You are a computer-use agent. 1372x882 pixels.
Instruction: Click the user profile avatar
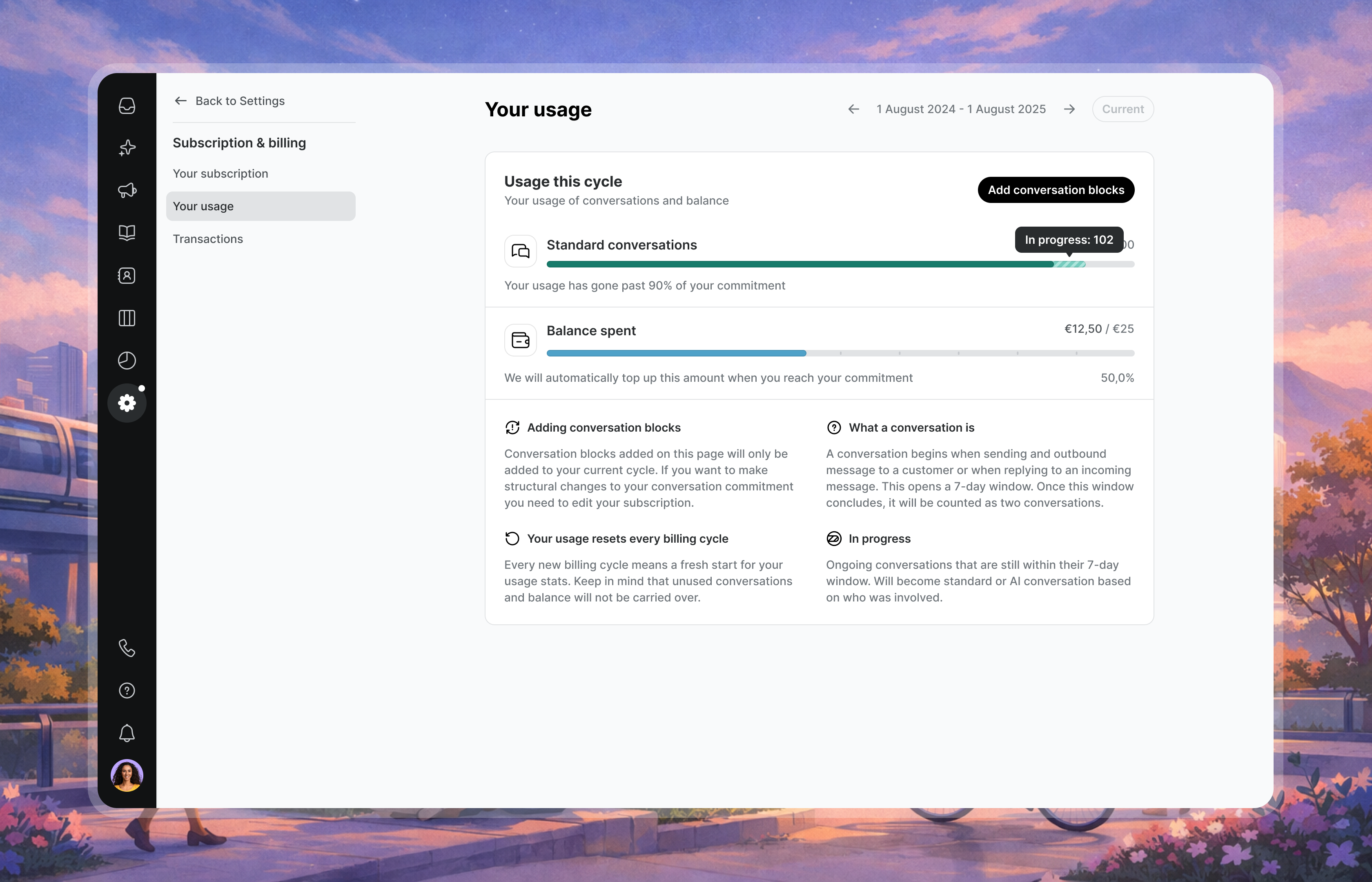pos(127,775)
